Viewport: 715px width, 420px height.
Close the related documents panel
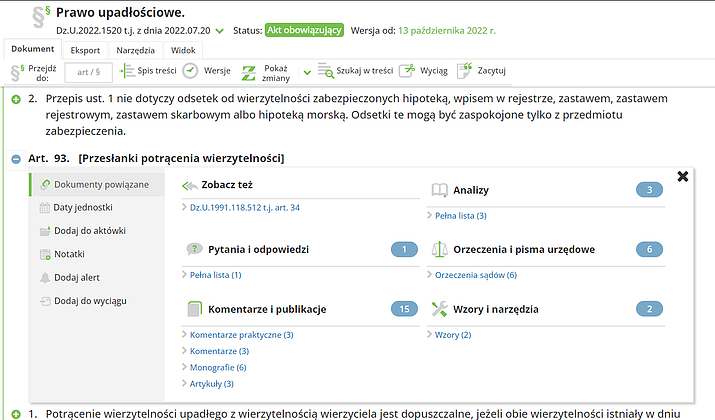pos(683,176)
